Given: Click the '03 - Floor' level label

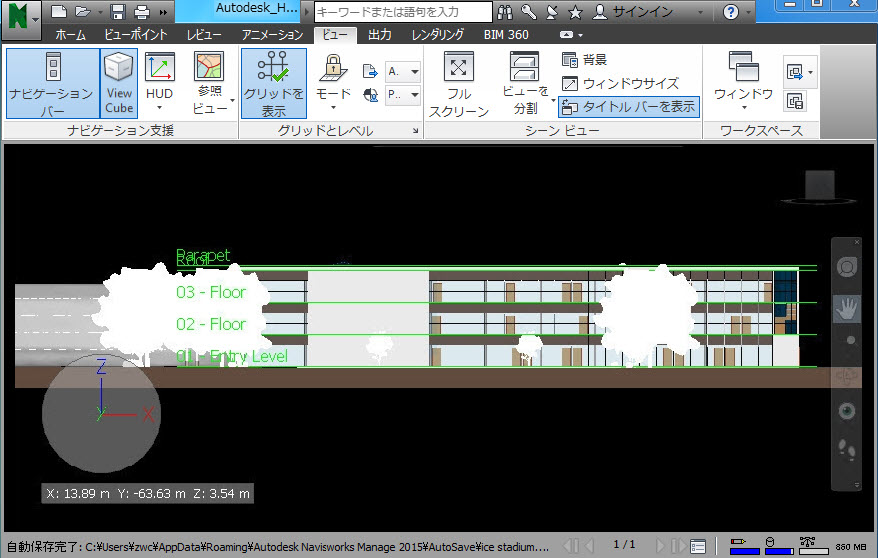Looking at the screenshot, I should [211, 292].
